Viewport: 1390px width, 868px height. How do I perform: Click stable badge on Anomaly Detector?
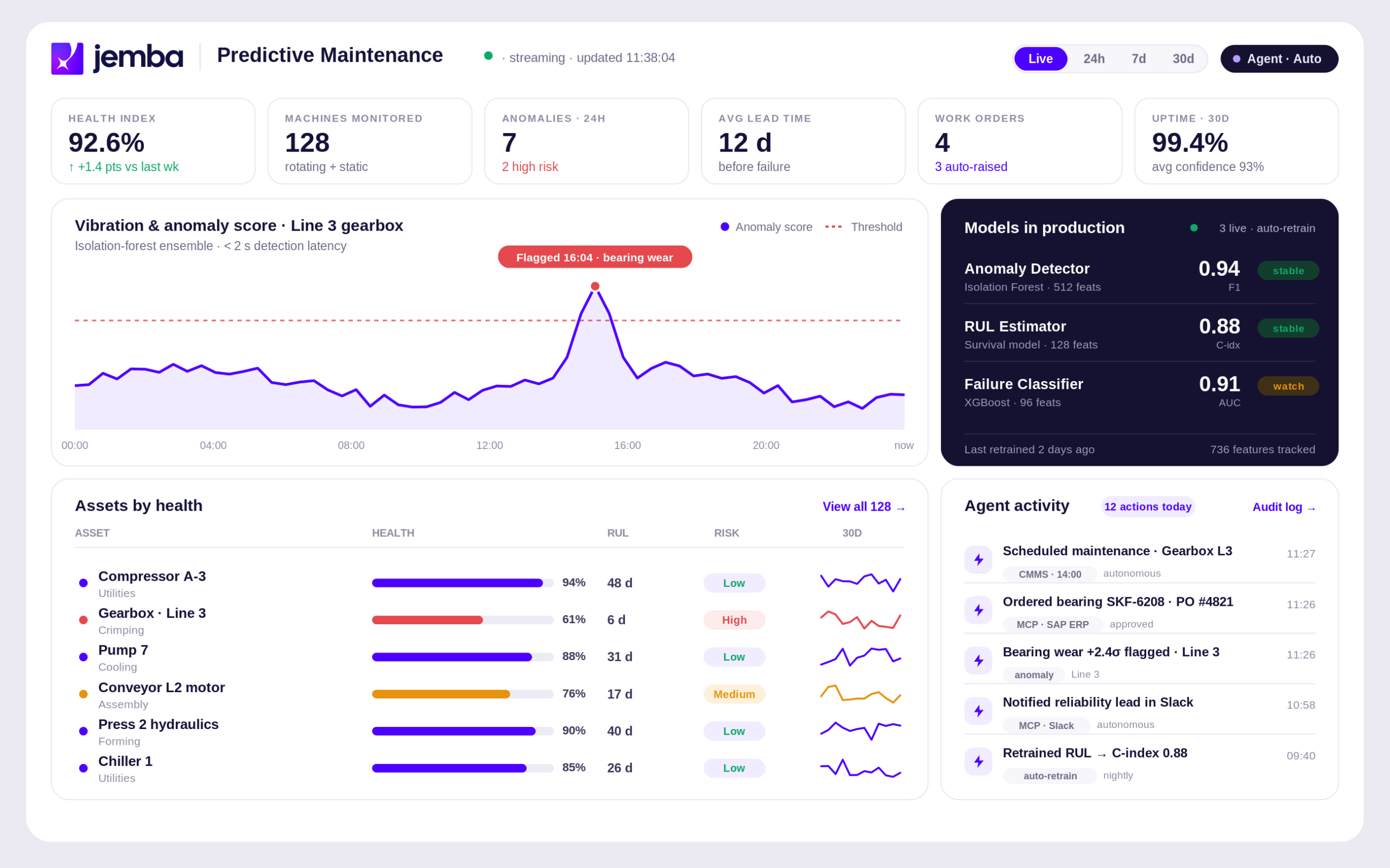coord(1288,270)
